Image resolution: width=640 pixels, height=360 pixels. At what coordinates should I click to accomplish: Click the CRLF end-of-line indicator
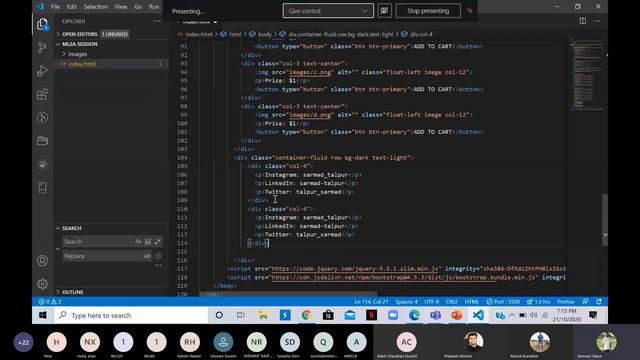coord(451,302)
